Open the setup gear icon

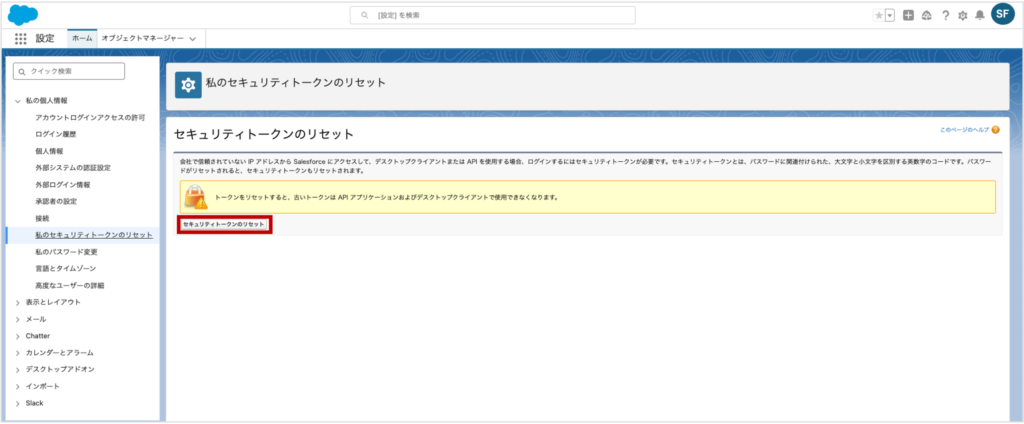click(962, 16)
